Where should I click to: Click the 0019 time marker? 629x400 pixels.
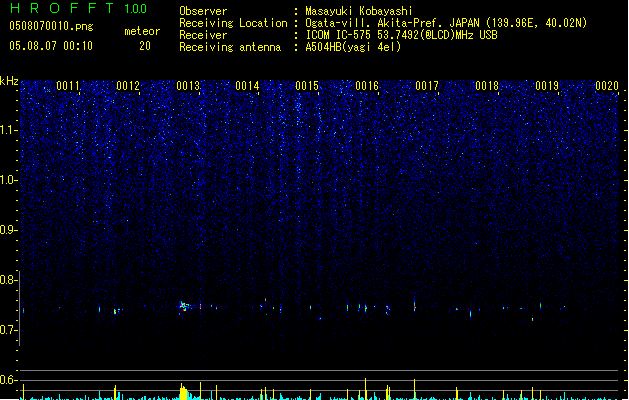coord(547,85)
